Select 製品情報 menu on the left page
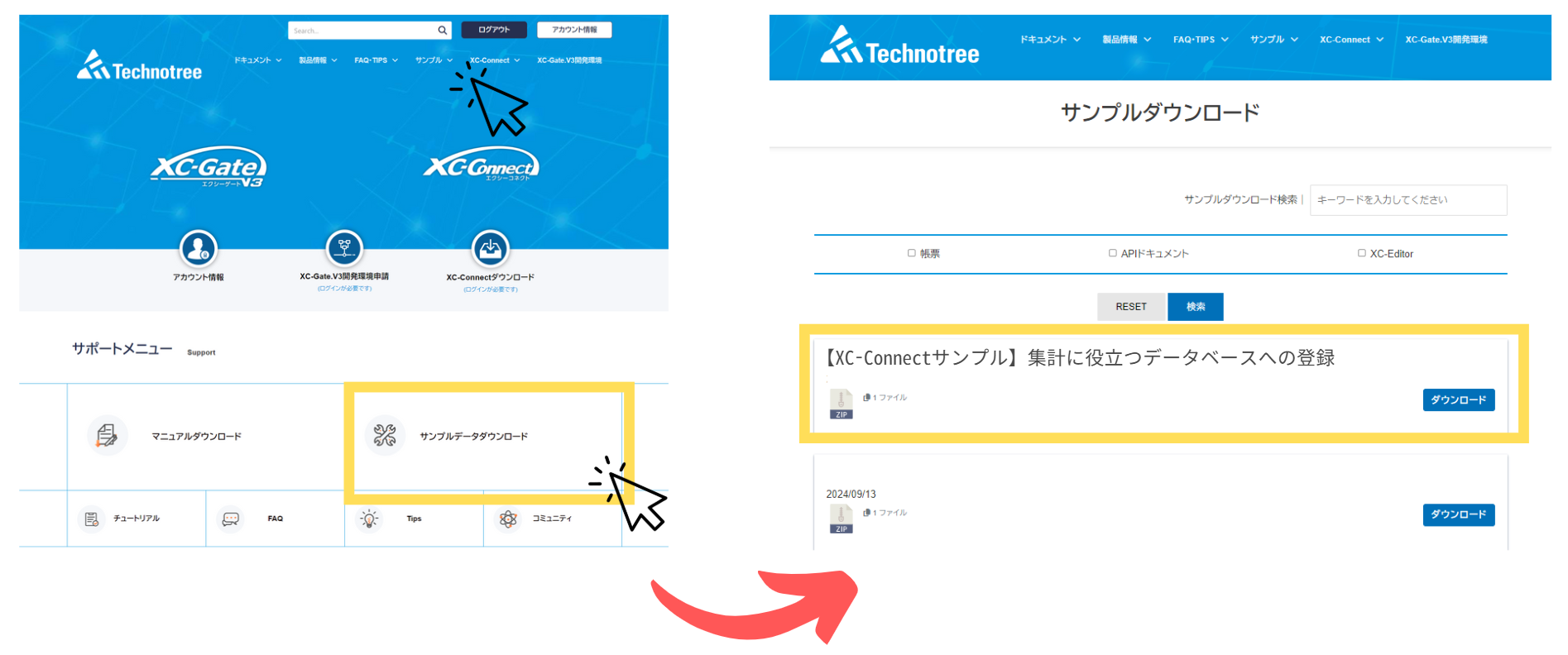The height and width of the screenshot is (655, 1568). pos(318,60)
